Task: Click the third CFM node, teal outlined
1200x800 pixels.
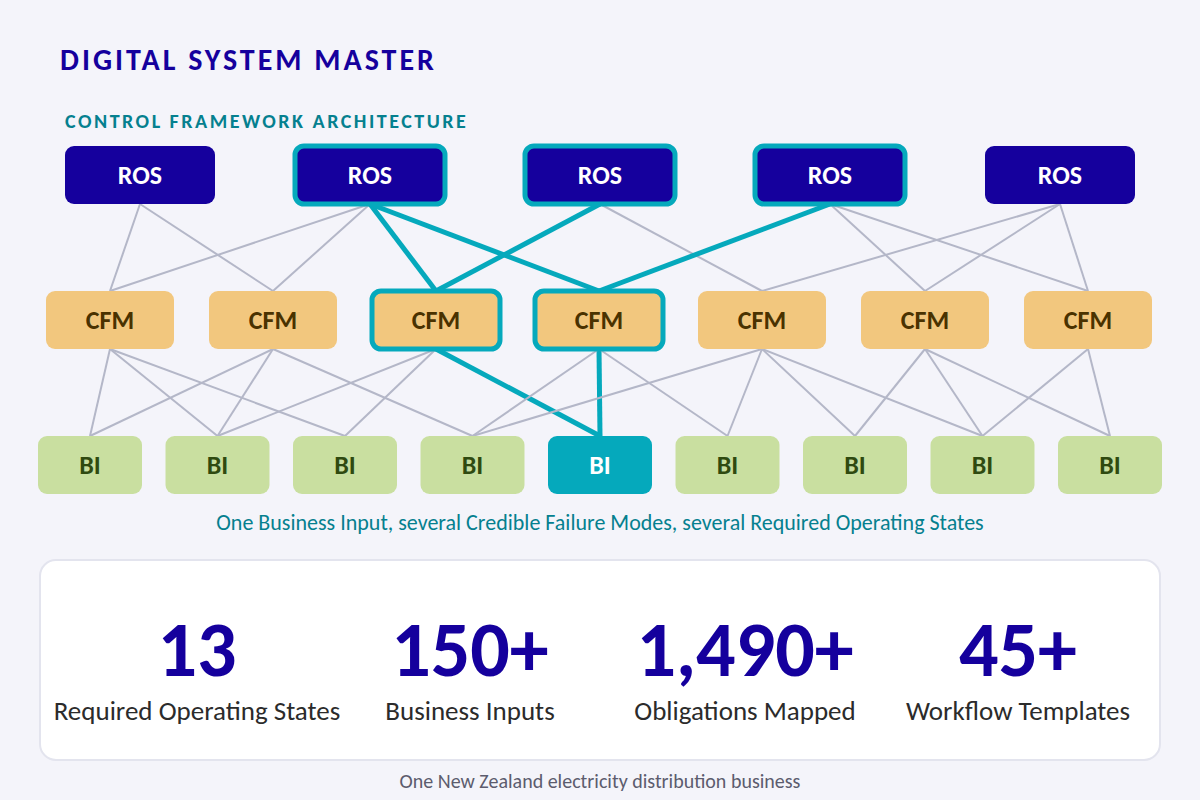Action: tap(436, 320)
